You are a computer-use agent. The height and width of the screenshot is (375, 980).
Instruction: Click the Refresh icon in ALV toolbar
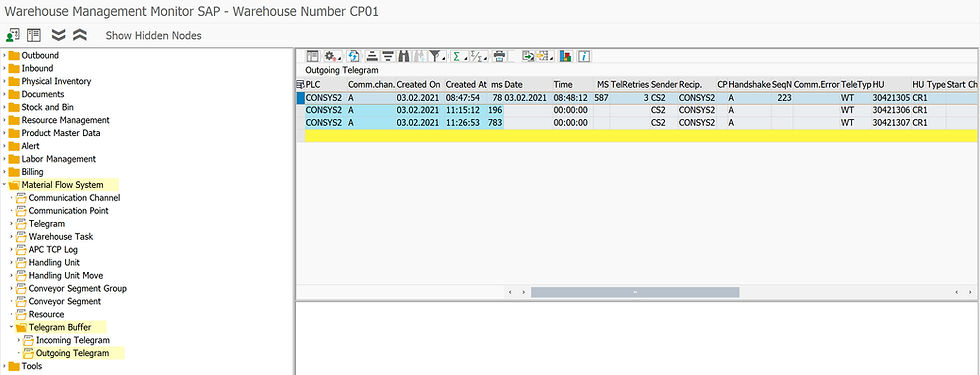(354, 56)
